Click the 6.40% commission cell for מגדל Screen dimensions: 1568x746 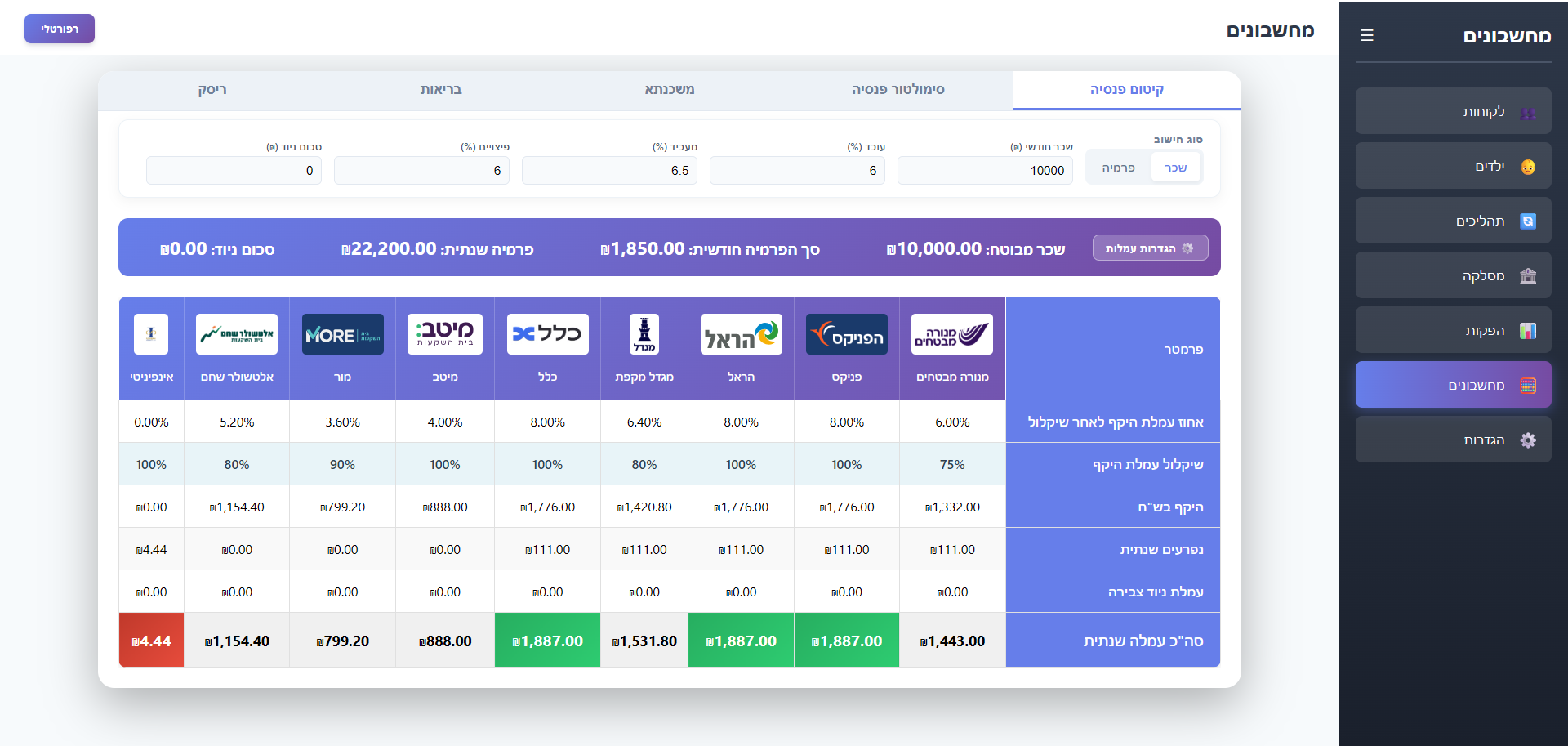point(644,422)
